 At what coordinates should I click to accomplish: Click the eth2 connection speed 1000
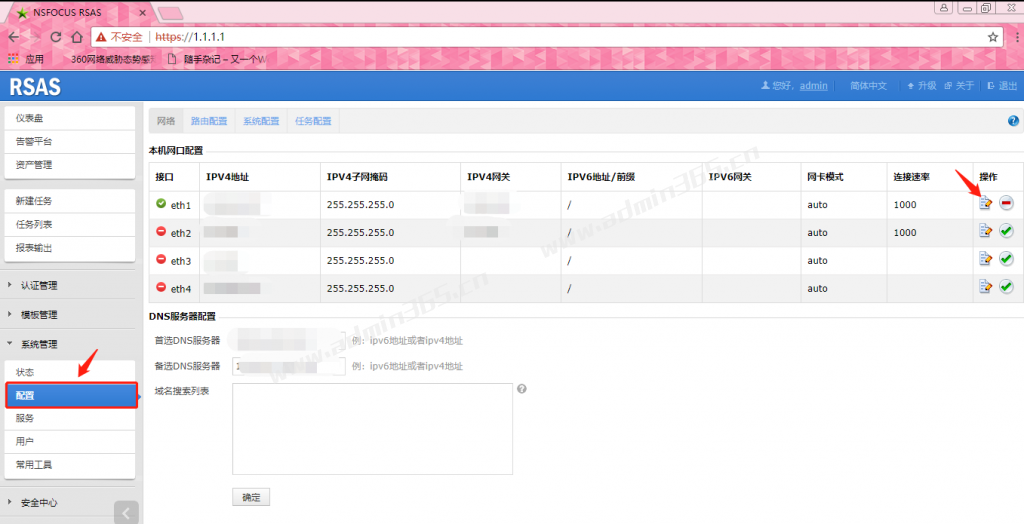coord(905,233)
